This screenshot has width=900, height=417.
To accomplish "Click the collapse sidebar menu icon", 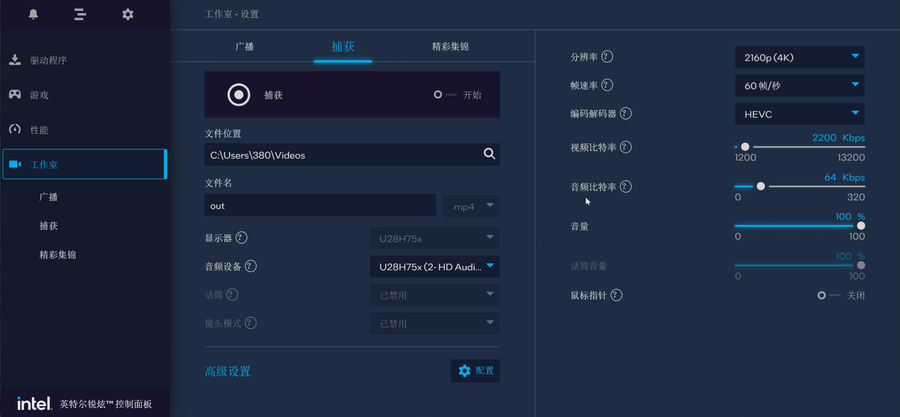I will point(81,14).
